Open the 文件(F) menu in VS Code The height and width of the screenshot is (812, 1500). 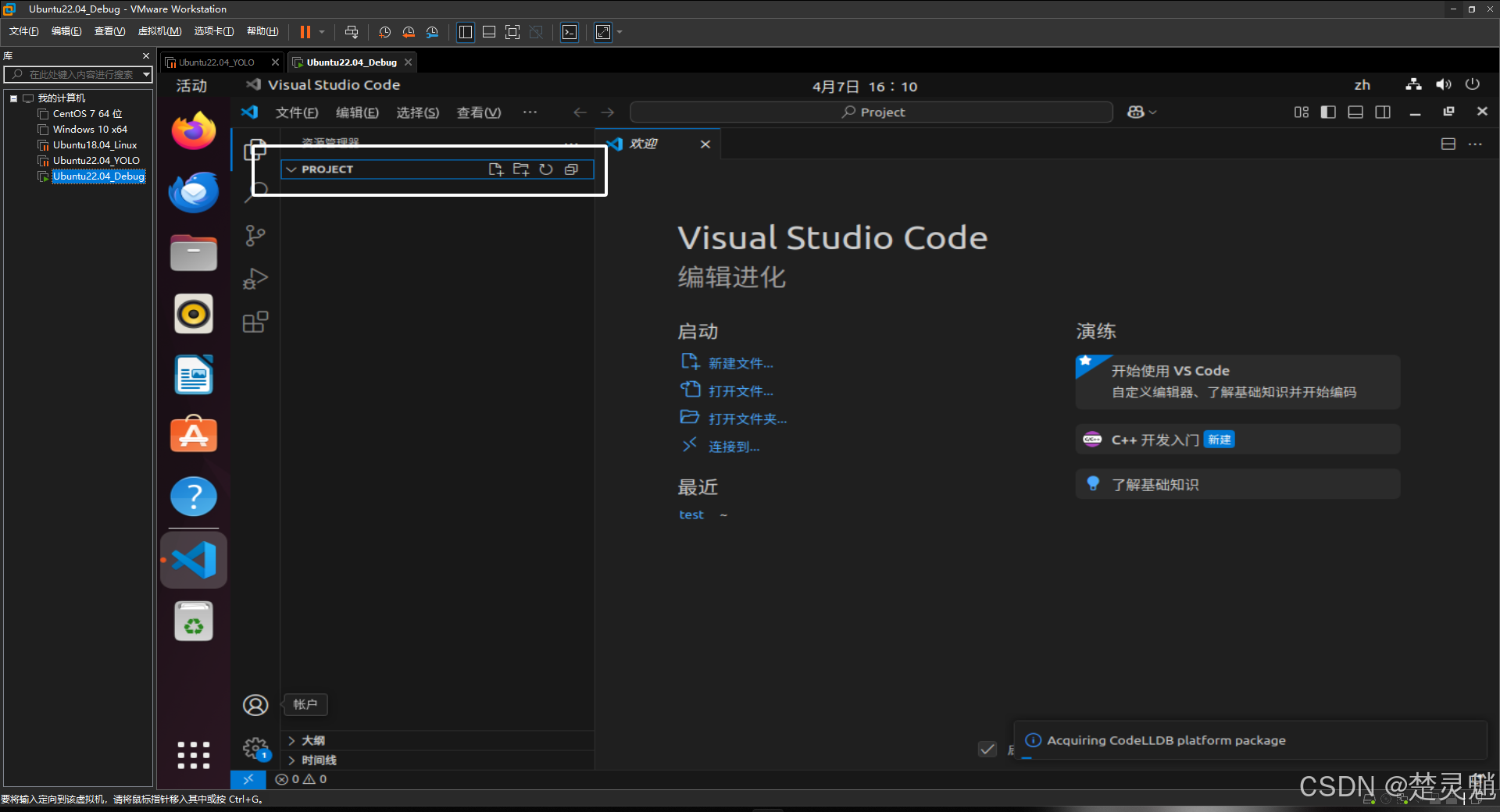pyautogui.click(x=297, y=112)
